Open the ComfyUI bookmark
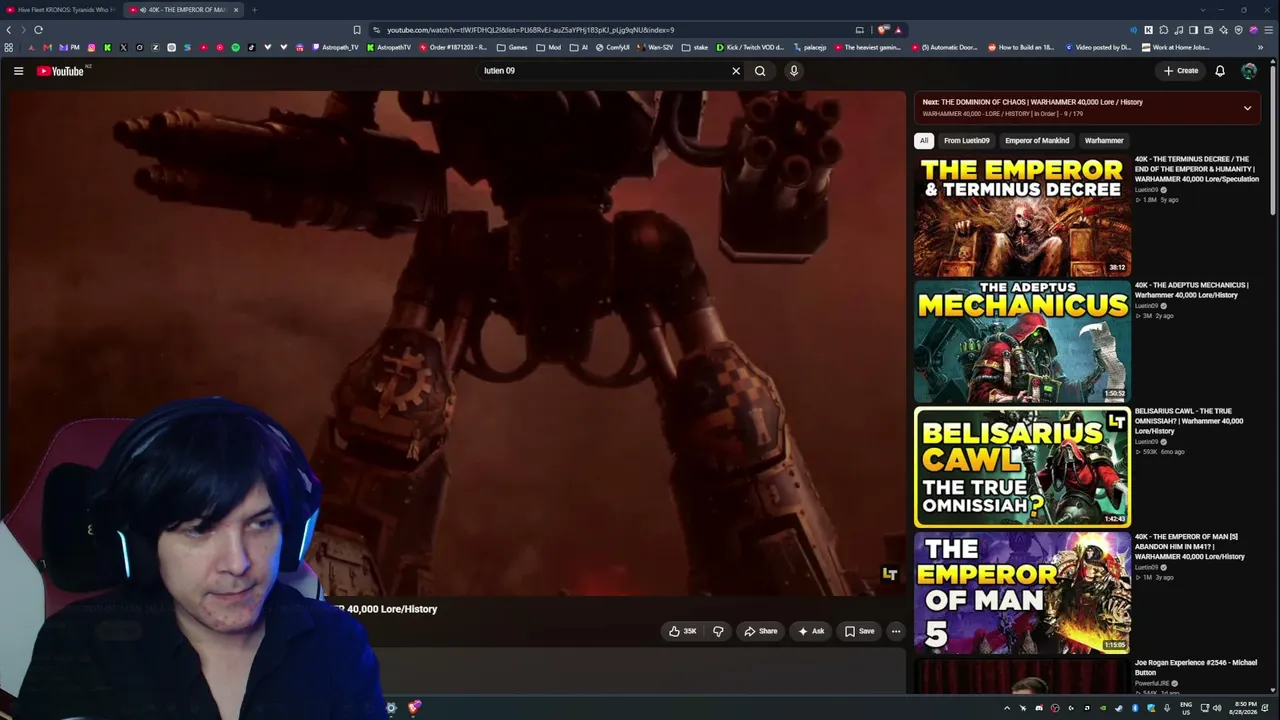The width and height of the screenshot is (1280, 720). click(x=613, y=47)
